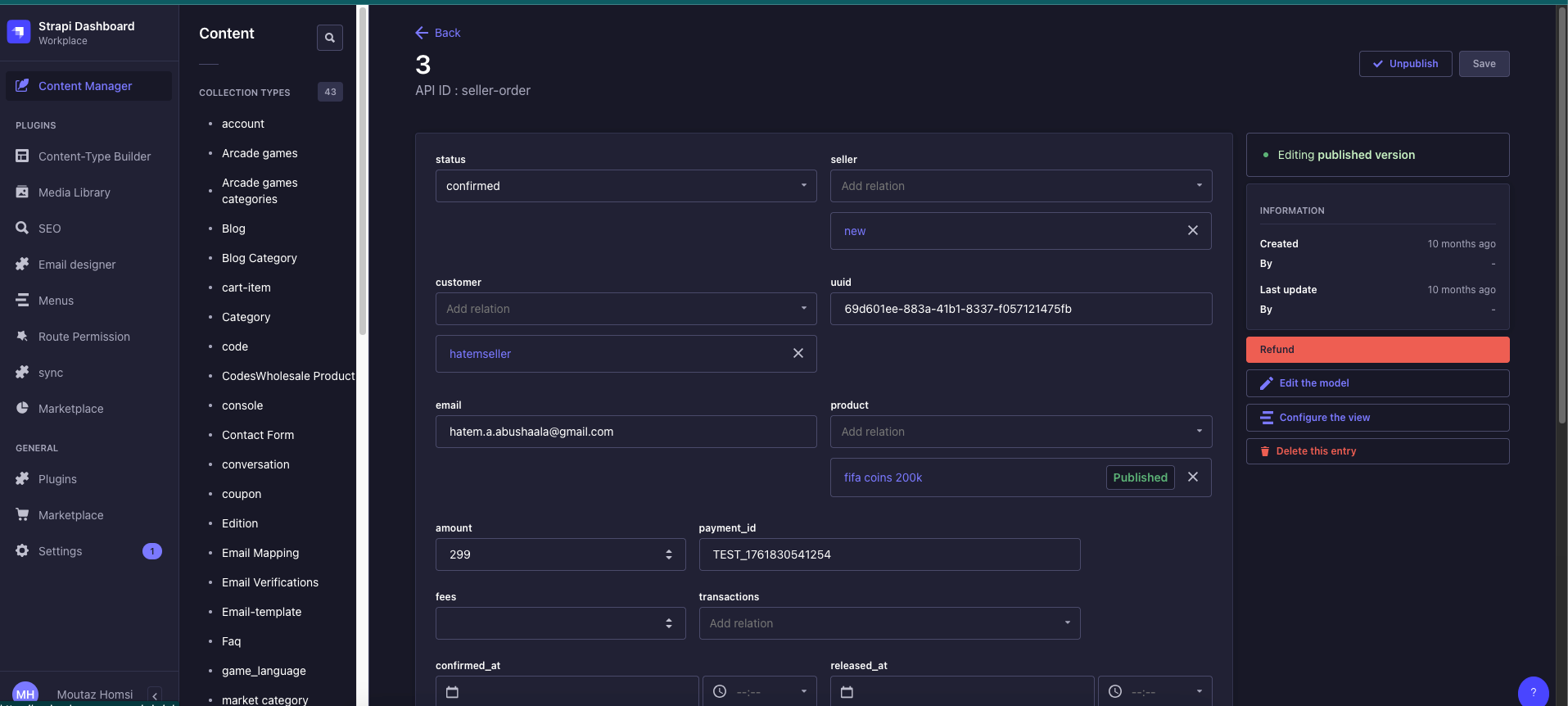Viewport: 1568px width, 706px height.
Task: Click the released_at clock icon
Action: tap(1115, 691)
